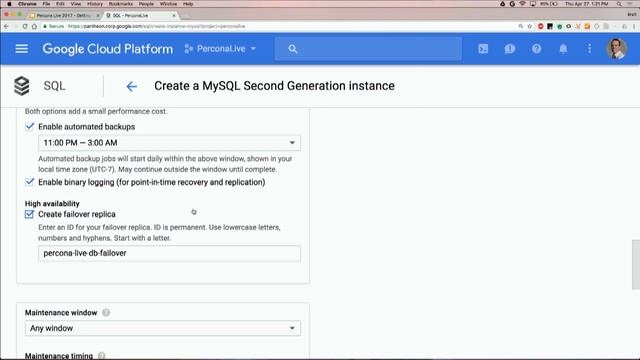Click the percona-live-db-failover ID field
The height and width of the screenshot is (360, 640).
coord(169,253)
